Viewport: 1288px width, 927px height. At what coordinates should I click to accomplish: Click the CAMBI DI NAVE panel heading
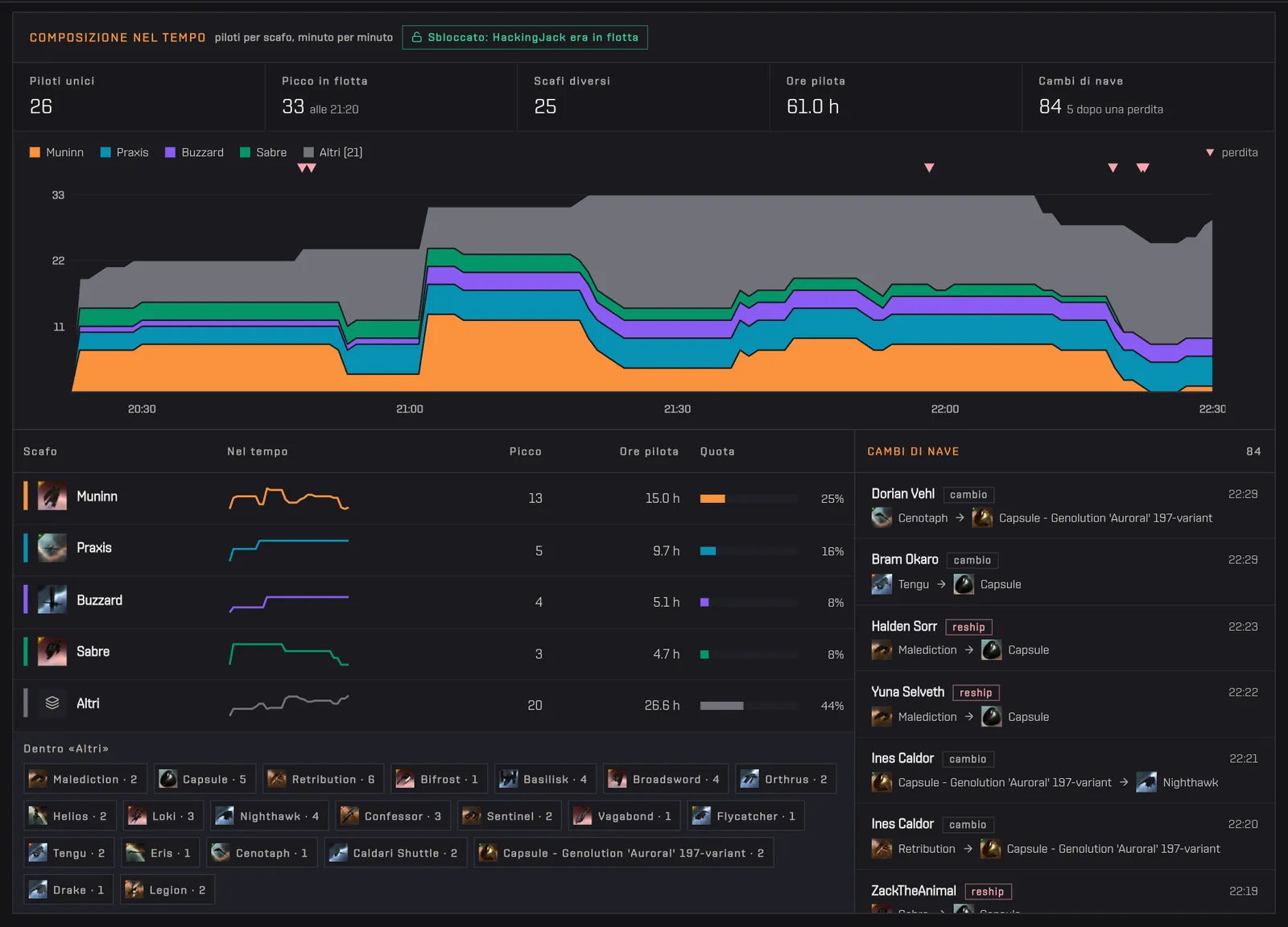point(913,451)
